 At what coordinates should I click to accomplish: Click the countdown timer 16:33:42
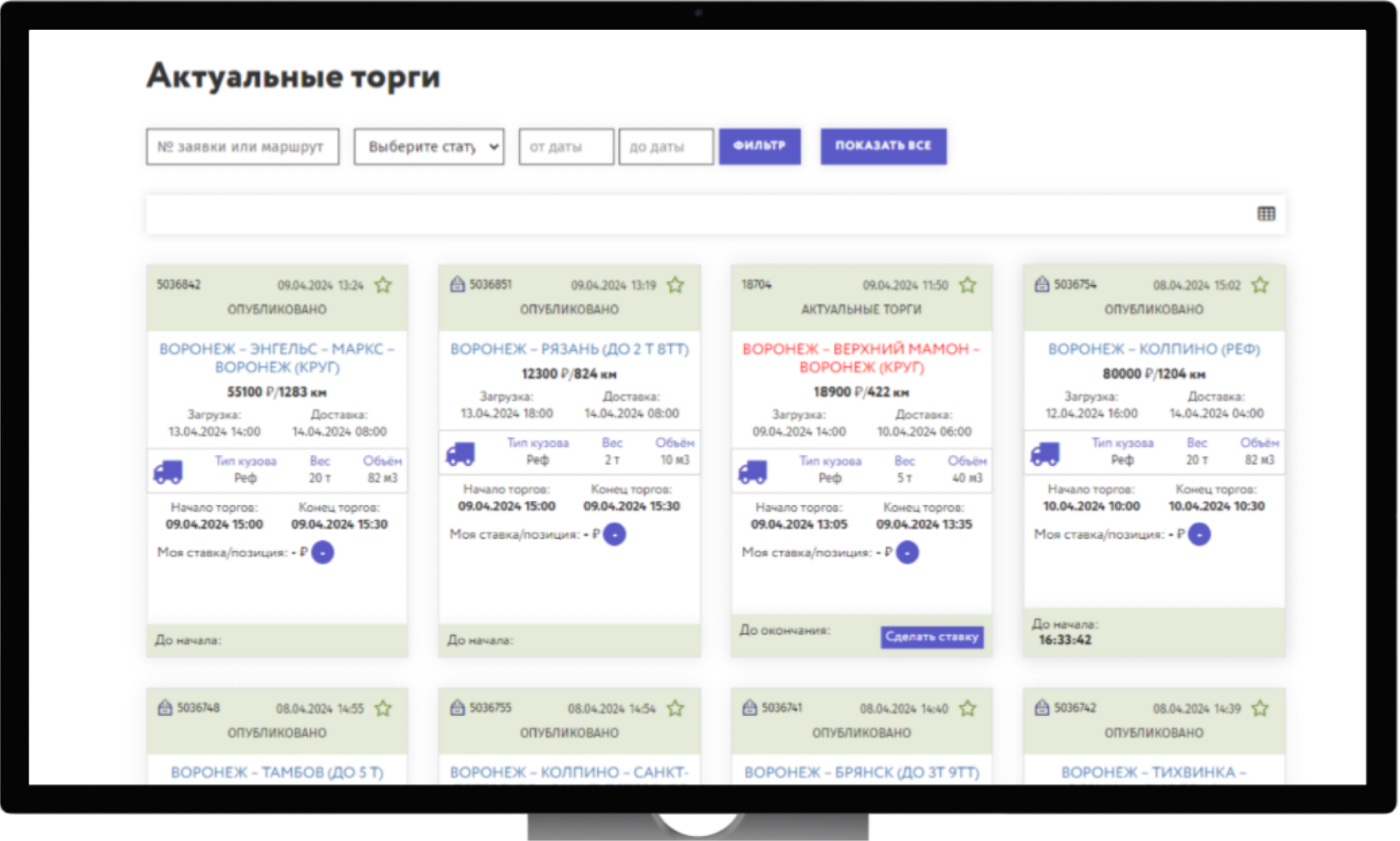click(1065, 640)
